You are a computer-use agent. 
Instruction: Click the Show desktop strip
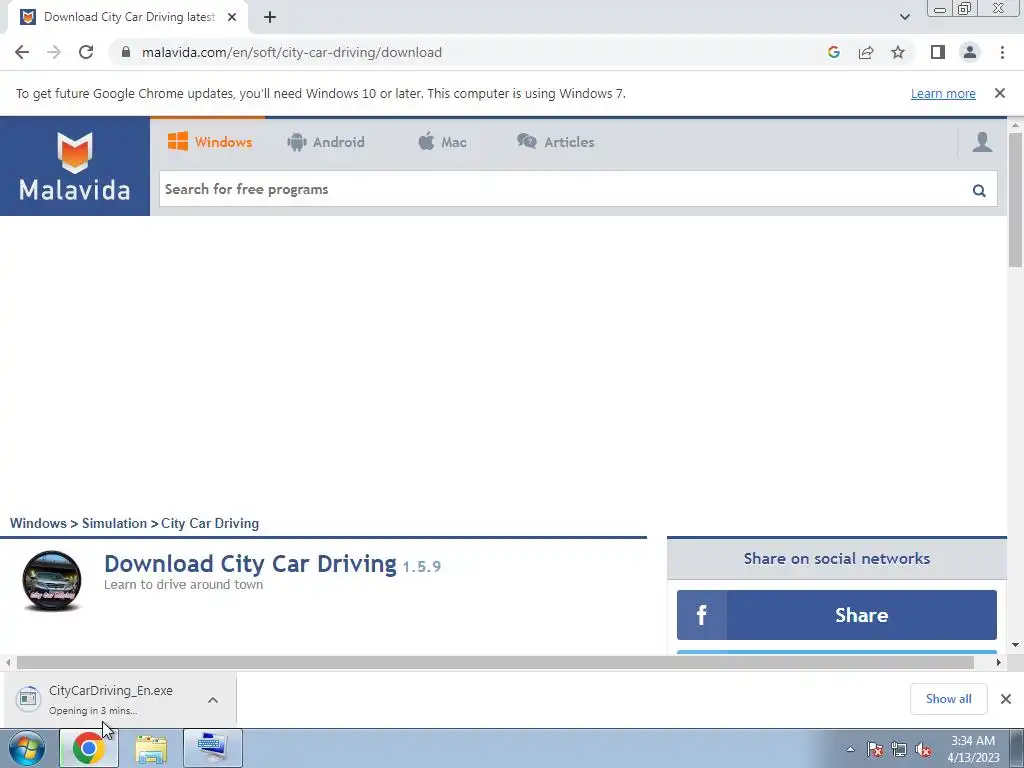point(1017,748)
